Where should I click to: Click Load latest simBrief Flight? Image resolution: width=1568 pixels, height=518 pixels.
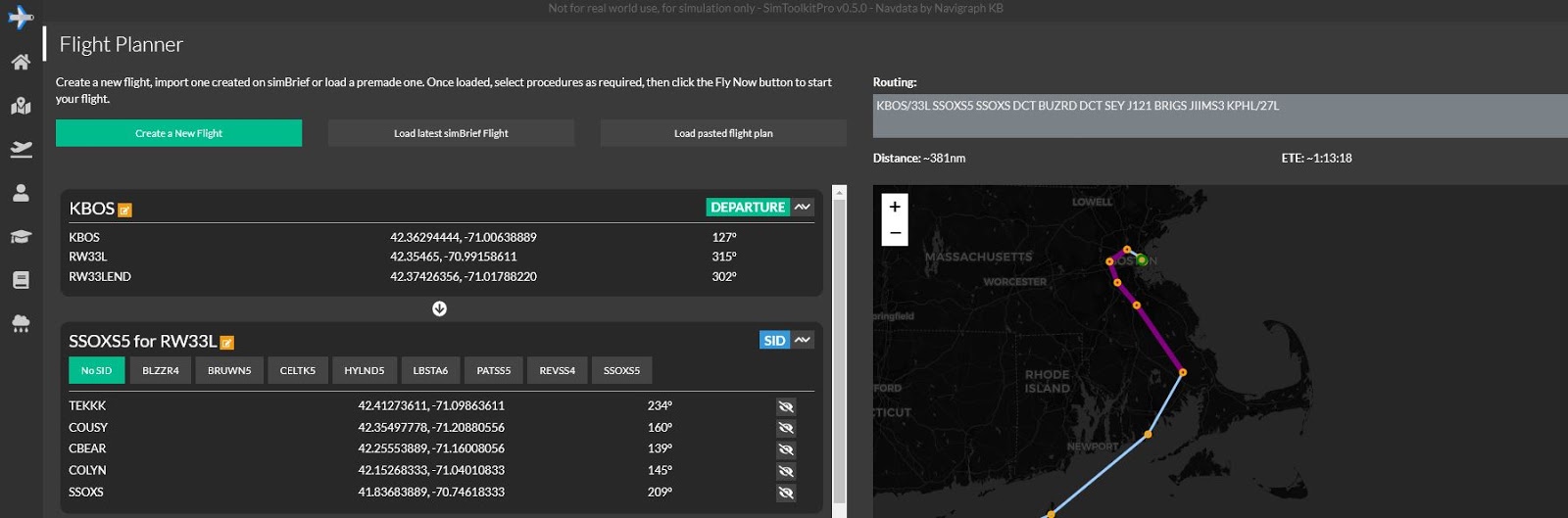(451, 133)
